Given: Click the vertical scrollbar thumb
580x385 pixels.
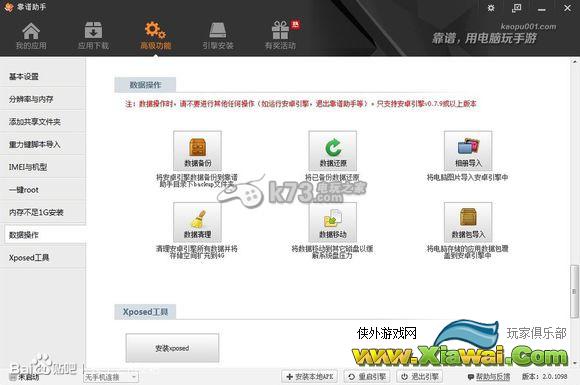Looking at the screenshot, I should tap(574, 291).
